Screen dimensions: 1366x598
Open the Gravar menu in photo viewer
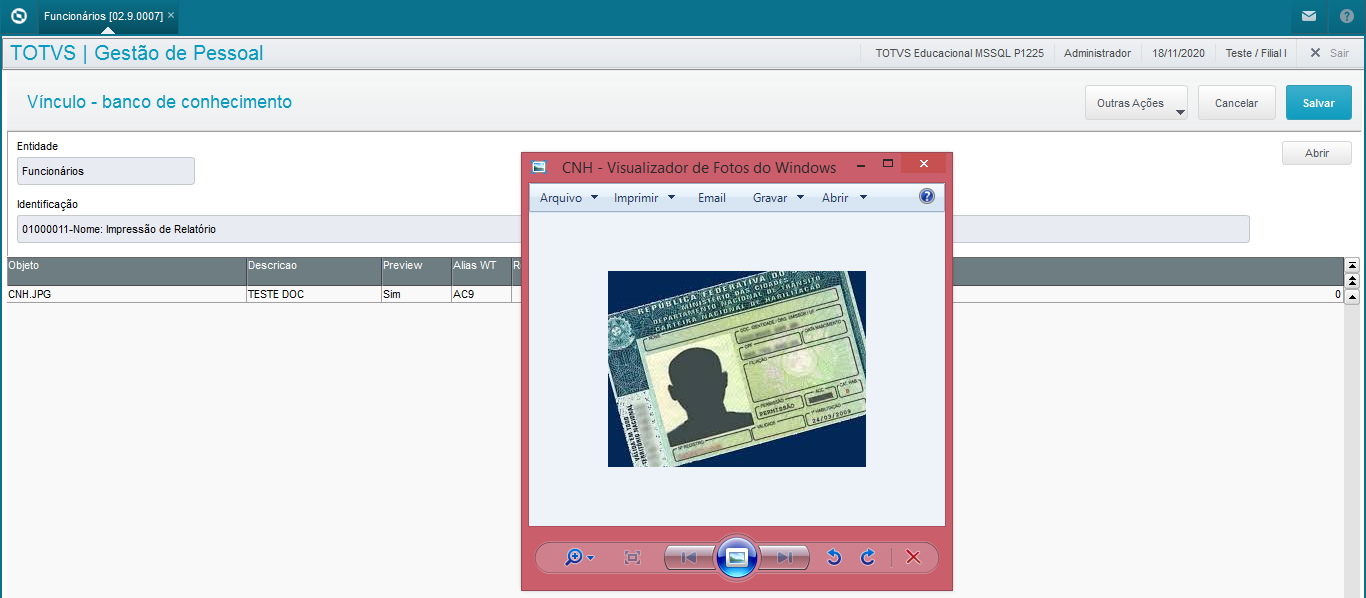(x=778, y=198)
